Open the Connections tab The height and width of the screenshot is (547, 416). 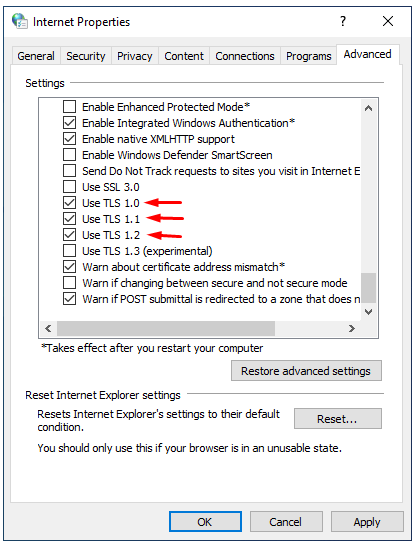[x=245, y=56]
